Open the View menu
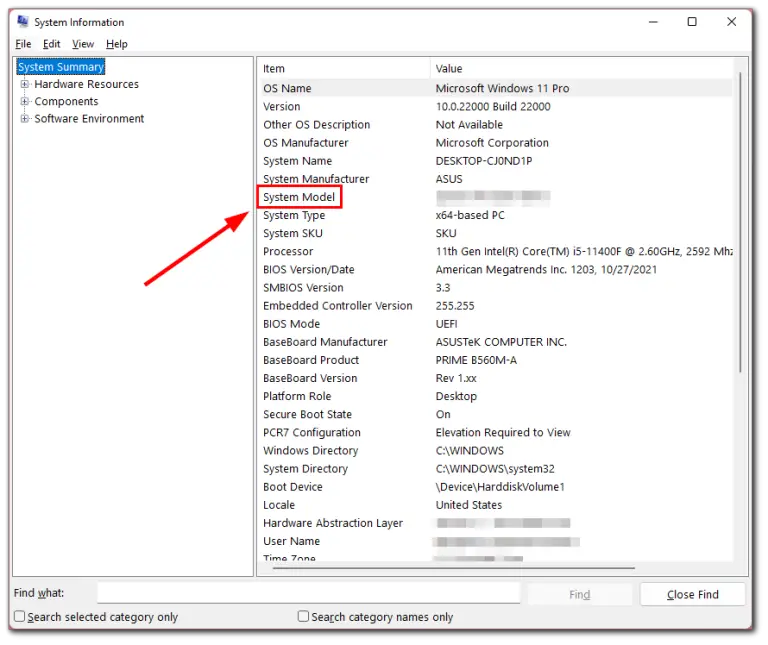 point(83,44)
